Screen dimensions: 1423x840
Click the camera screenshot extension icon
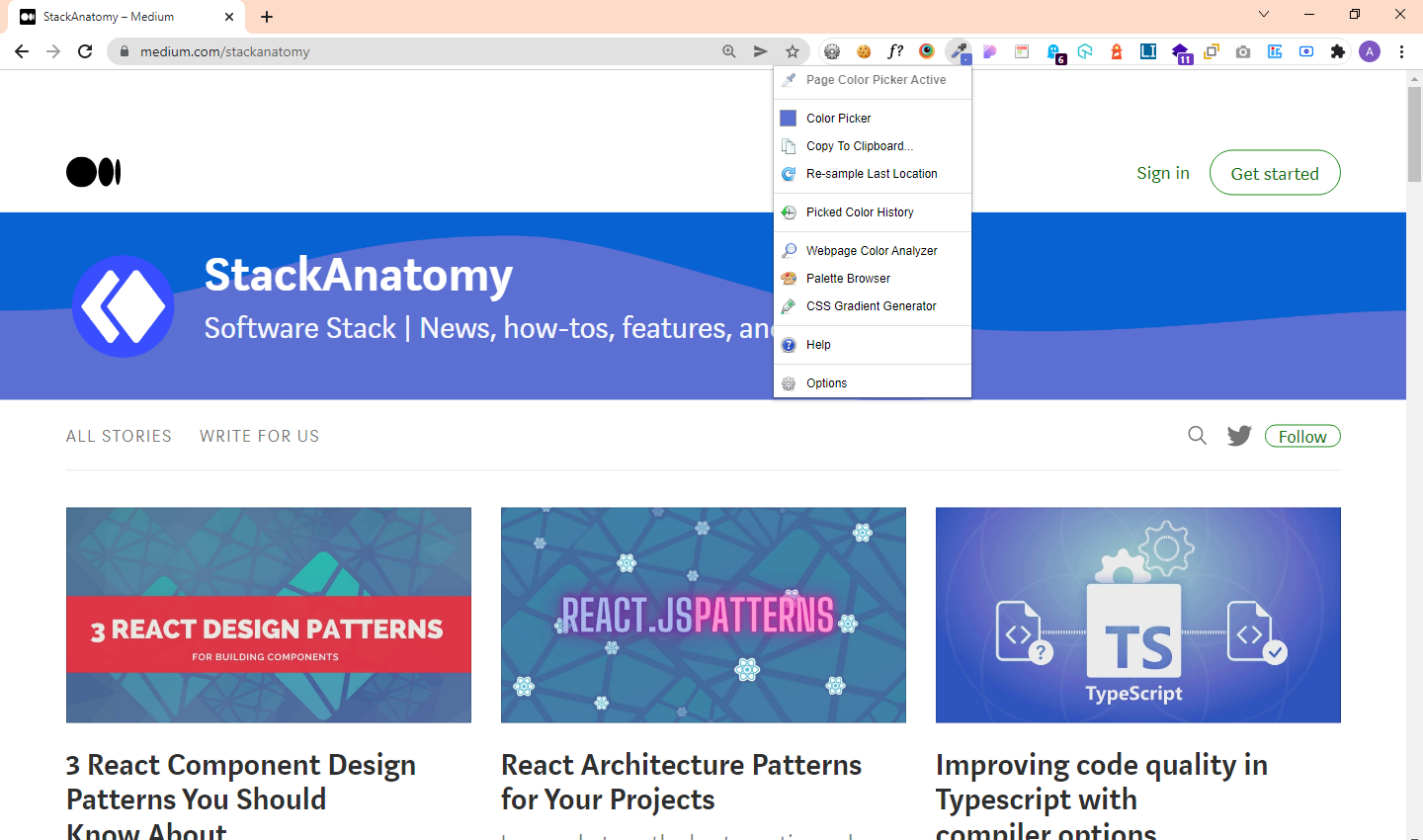(1243, 51)
